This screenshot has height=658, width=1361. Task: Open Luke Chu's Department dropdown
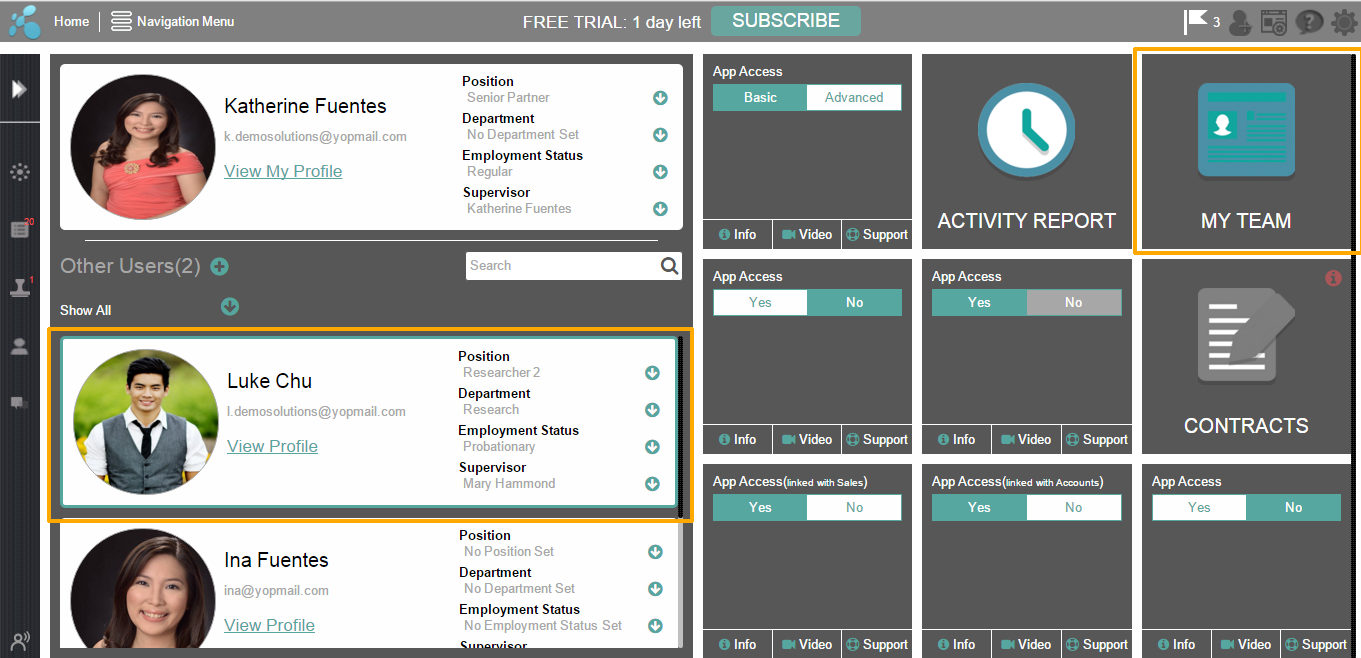[652, 410]
